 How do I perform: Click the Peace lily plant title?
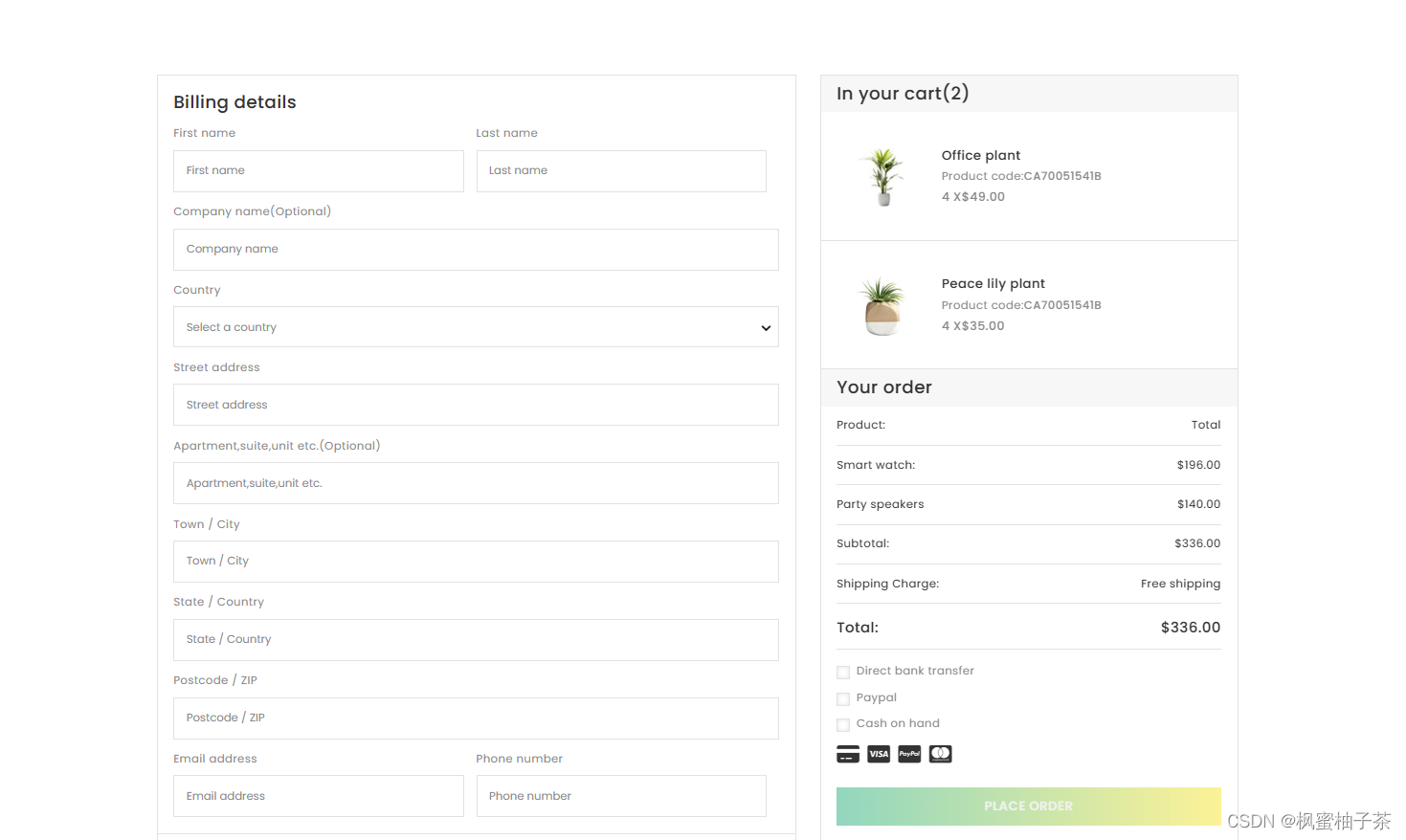click(x=993, y=283)
